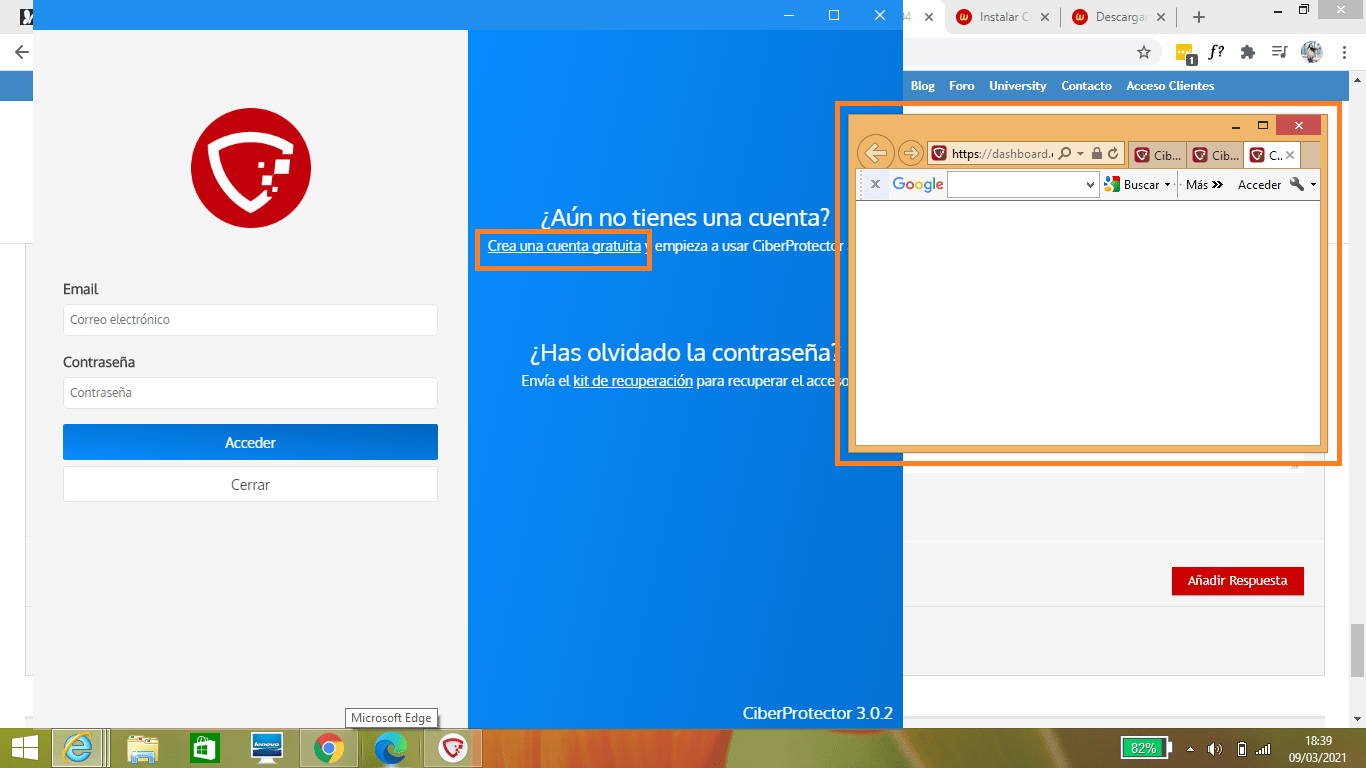Click Buscar on the Google toolbar
This screenshot has height=768, width=1366.
1132,184
